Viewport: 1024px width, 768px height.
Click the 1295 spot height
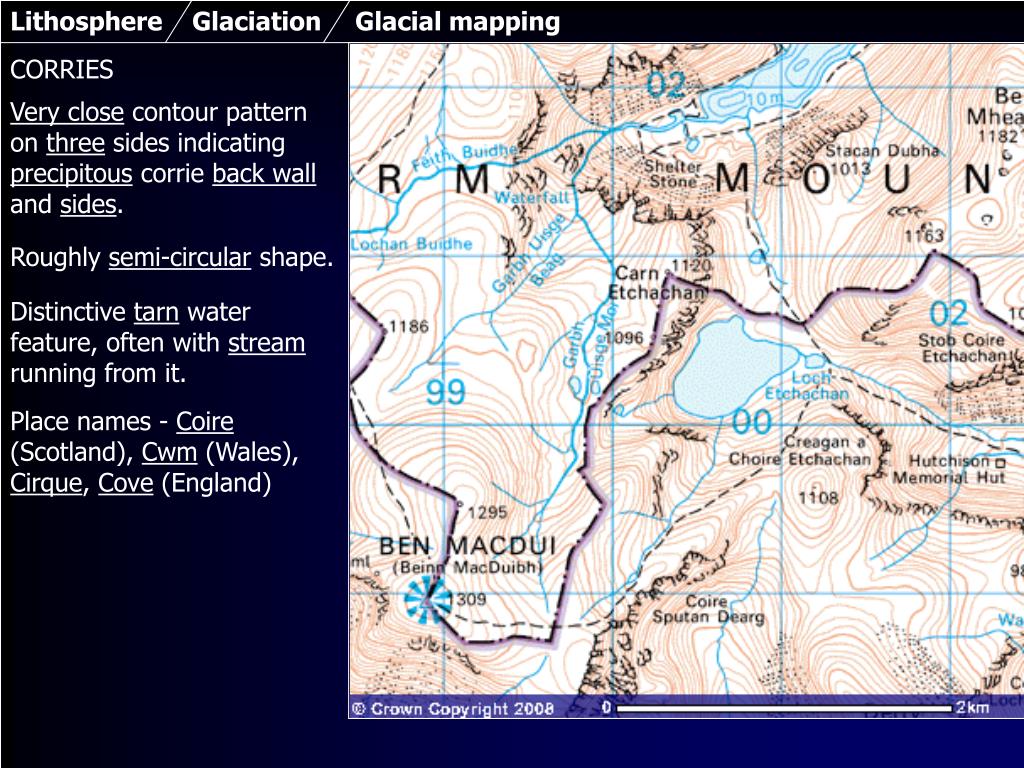pyautogui.click(x=487, y=512)
